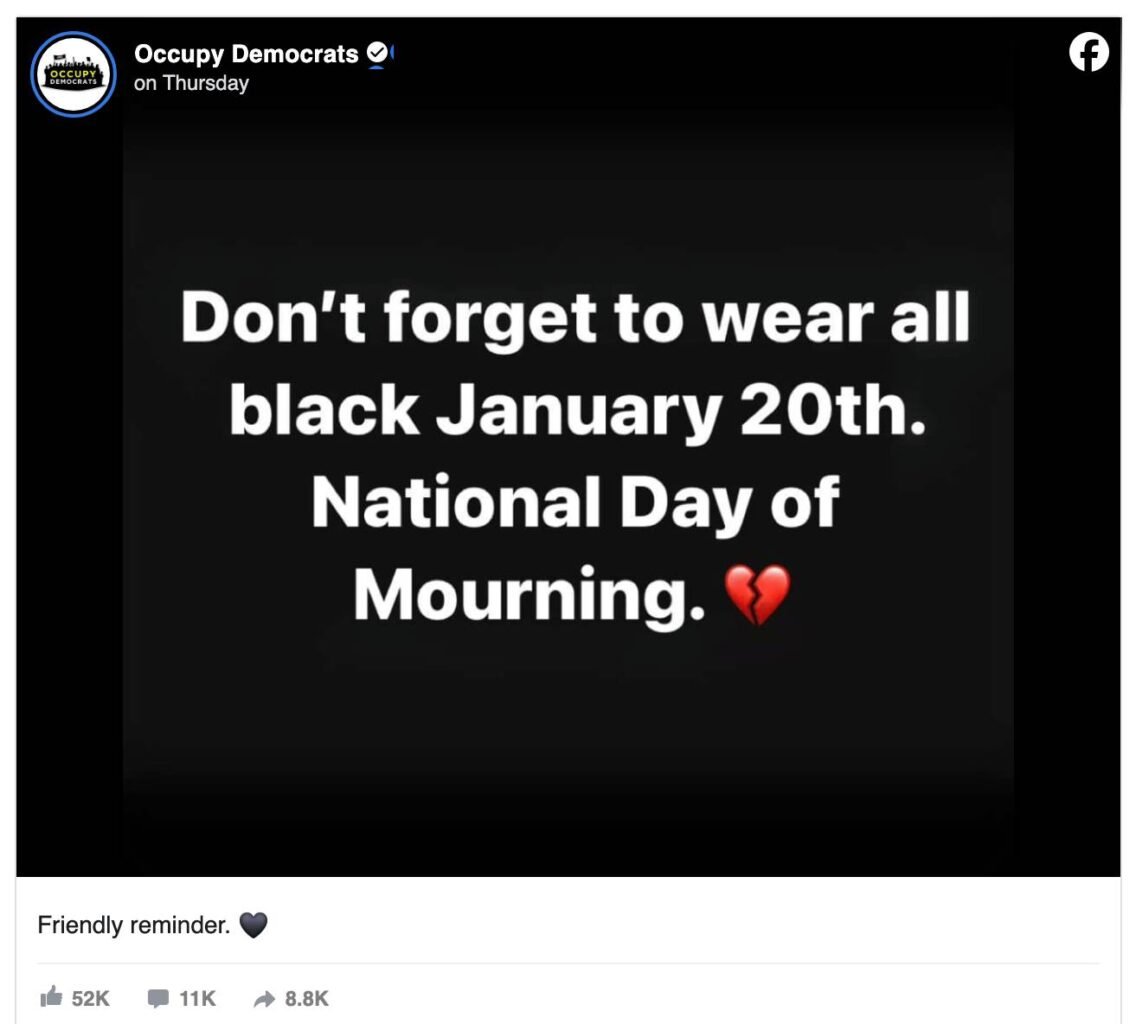Click the 'Friendly reminder.' caption text
The width and height of the screenshot is (1136, 1024).
click(x=134, y=925)
